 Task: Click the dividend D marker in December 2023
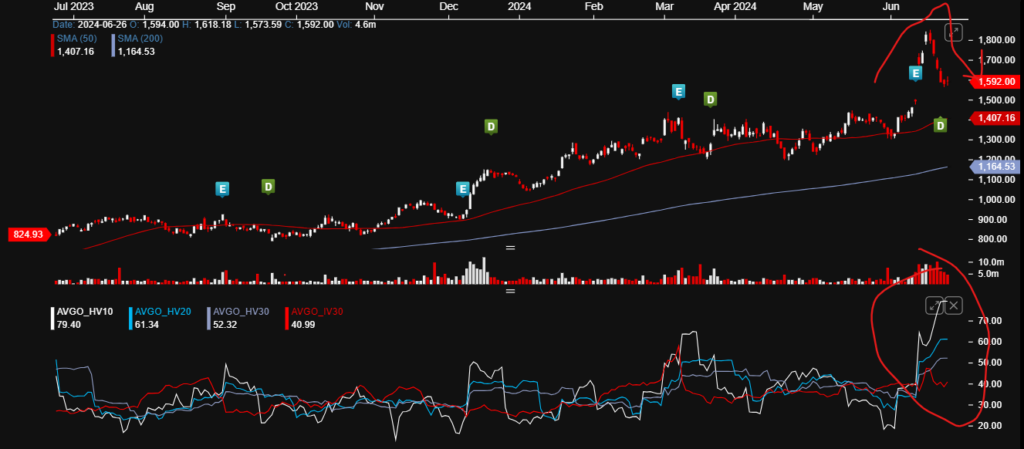tap(491, 127)
